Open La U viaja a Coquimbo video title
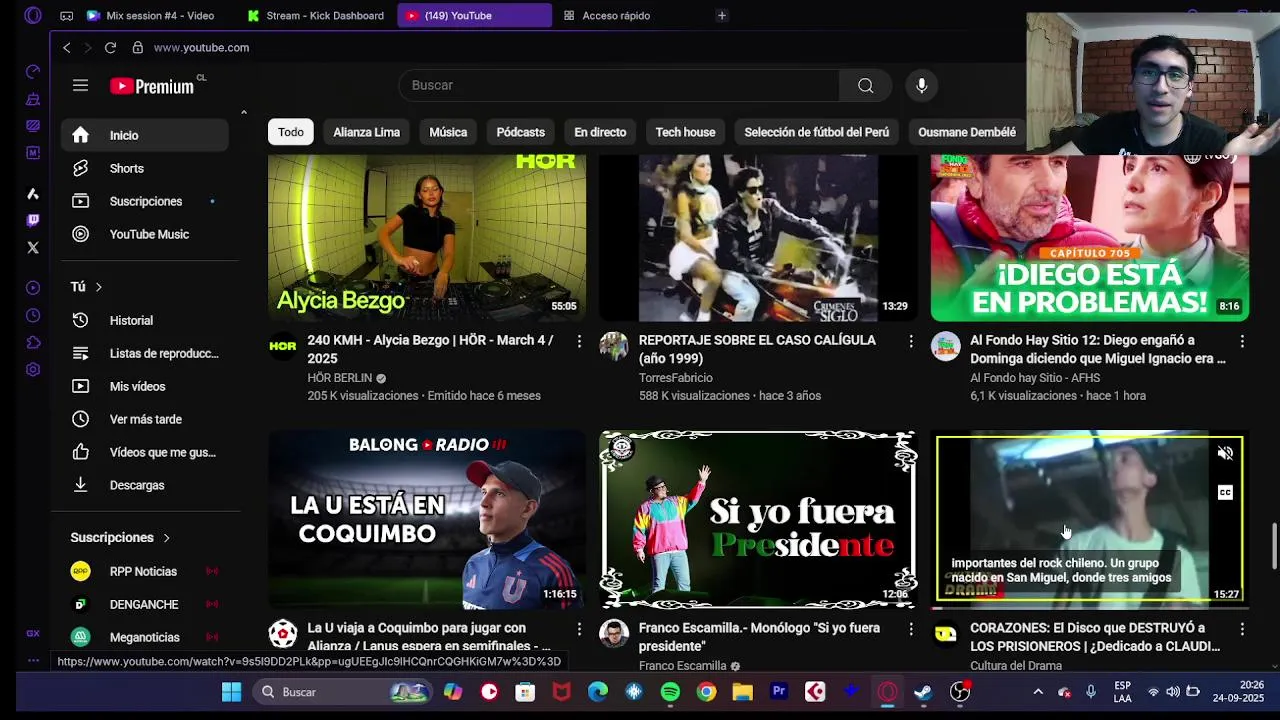1280x720 pixels. 430,637
